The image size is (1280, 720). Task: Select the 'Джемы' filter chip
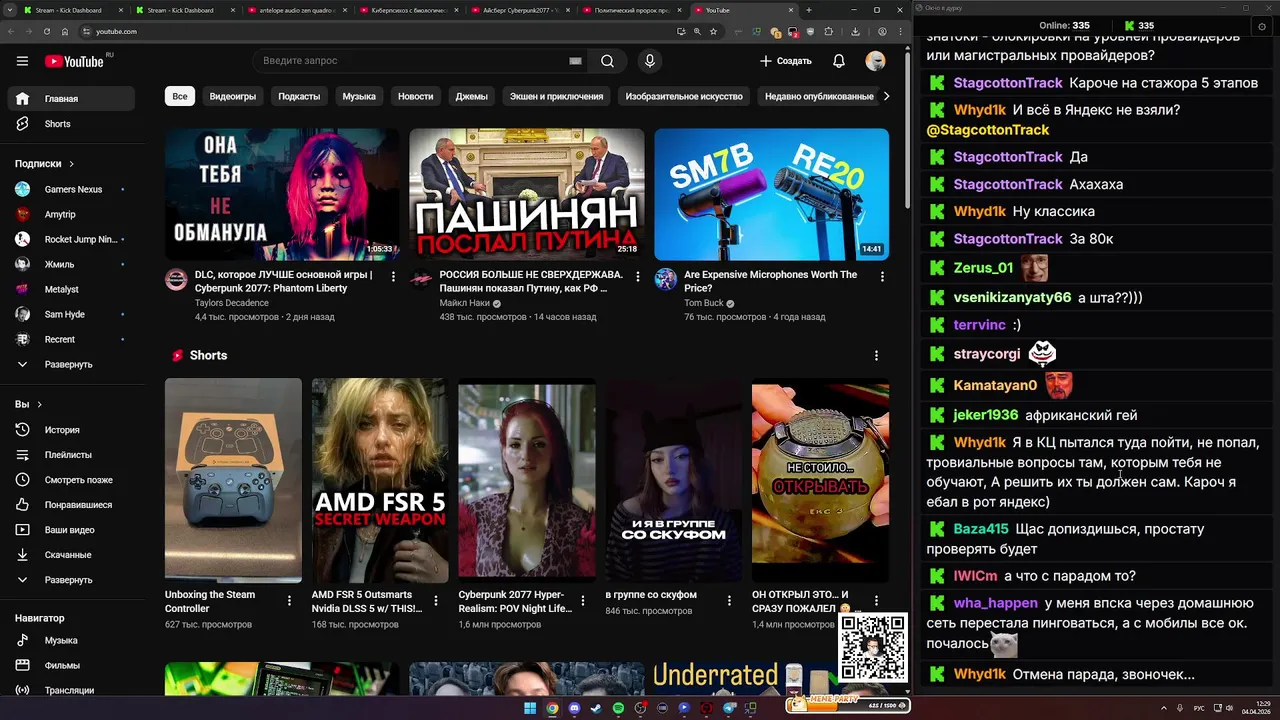(x=472, y=97)
